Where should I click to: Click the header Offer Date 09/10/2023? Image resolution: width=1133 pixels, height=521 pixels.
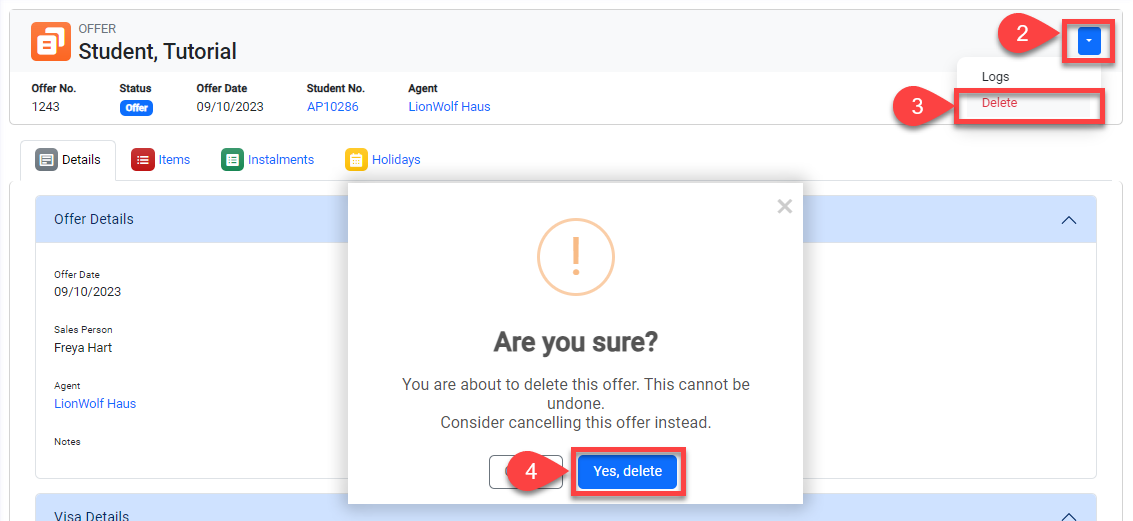click(230, 107)
